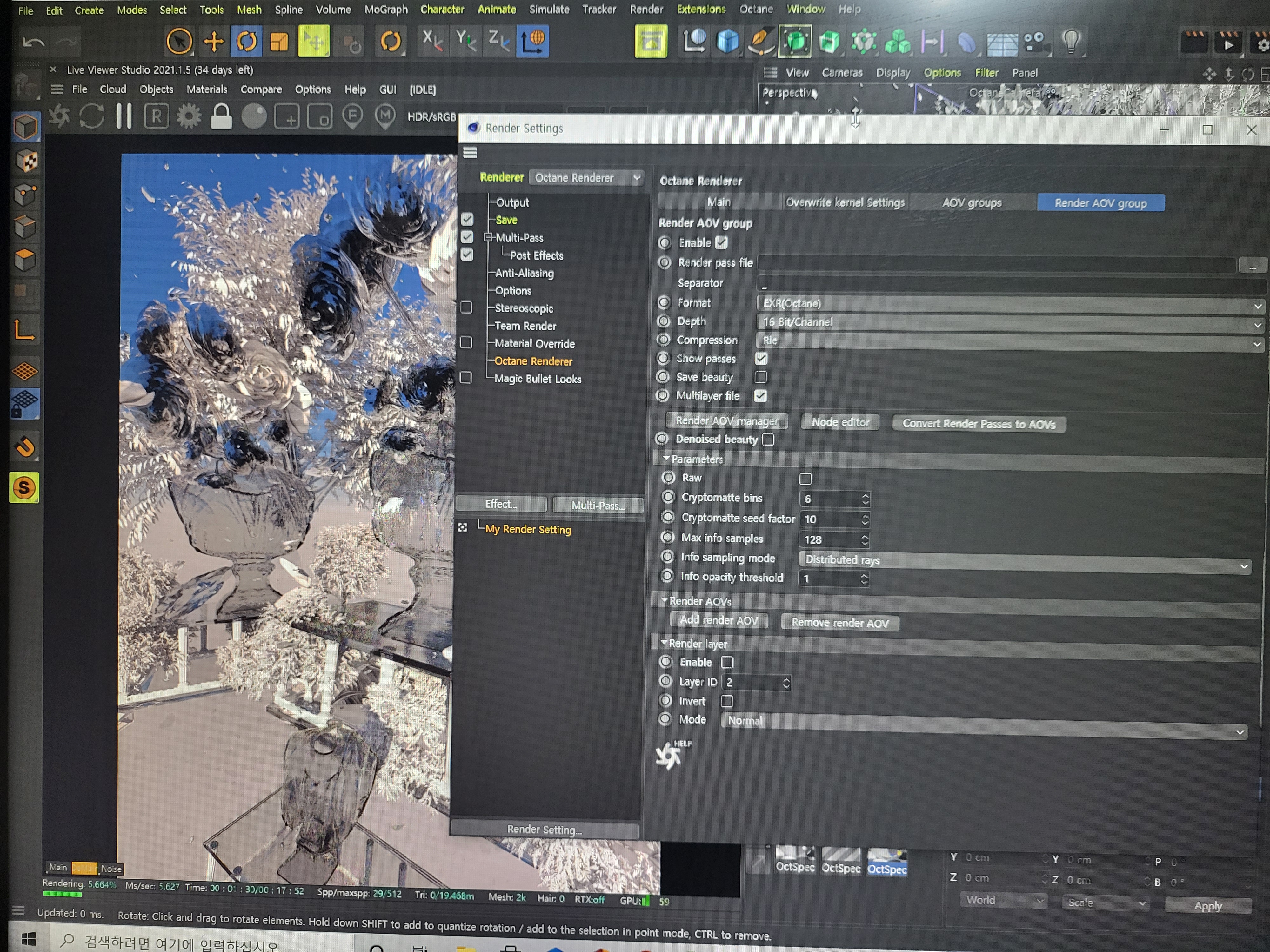Click the Live Viewer material picker M icon
The width and height of the screenshot is (1270, 952).
pos(385,116)
